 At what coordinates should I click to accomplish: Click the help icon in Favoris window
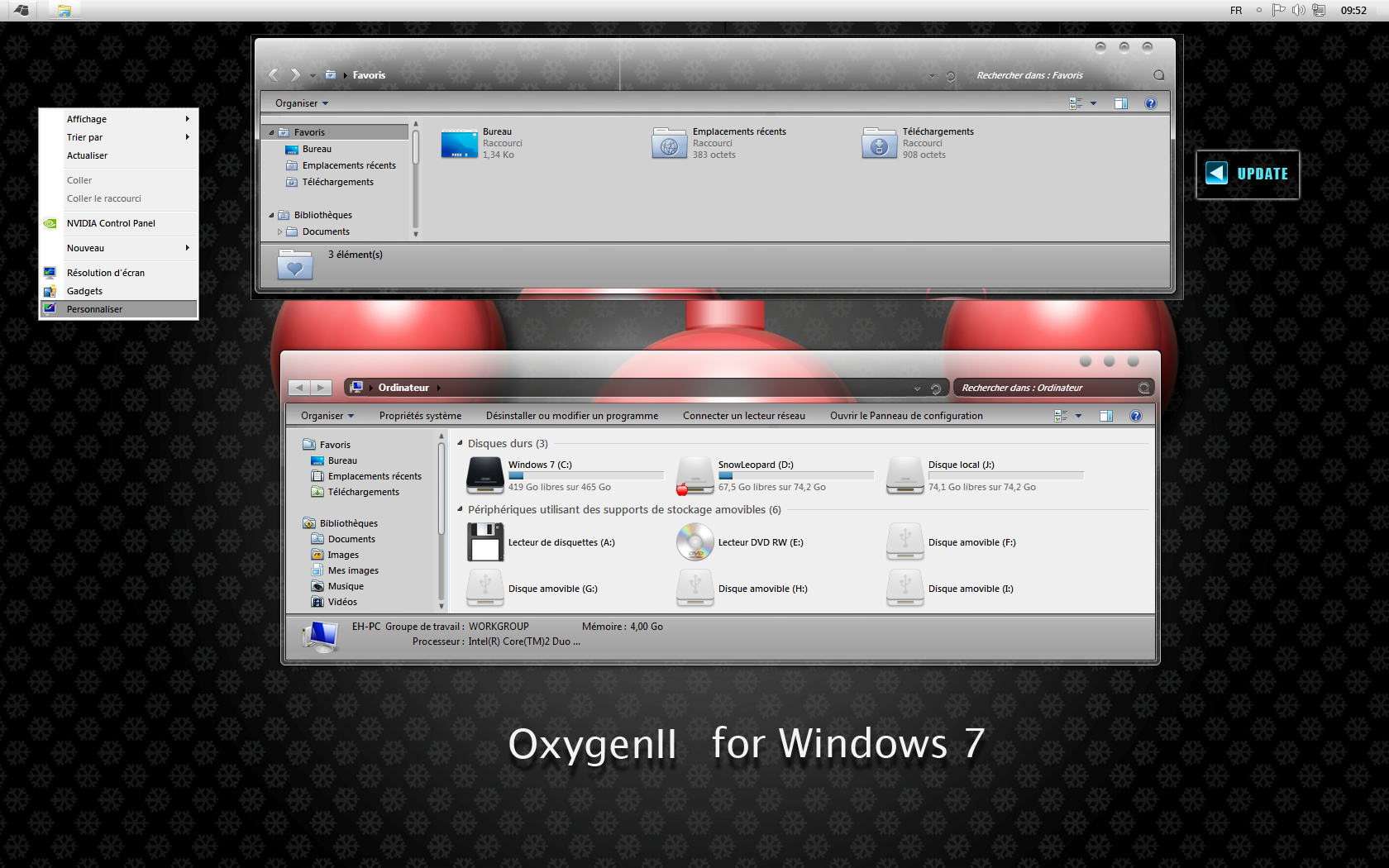click(x=1151, y=103)
